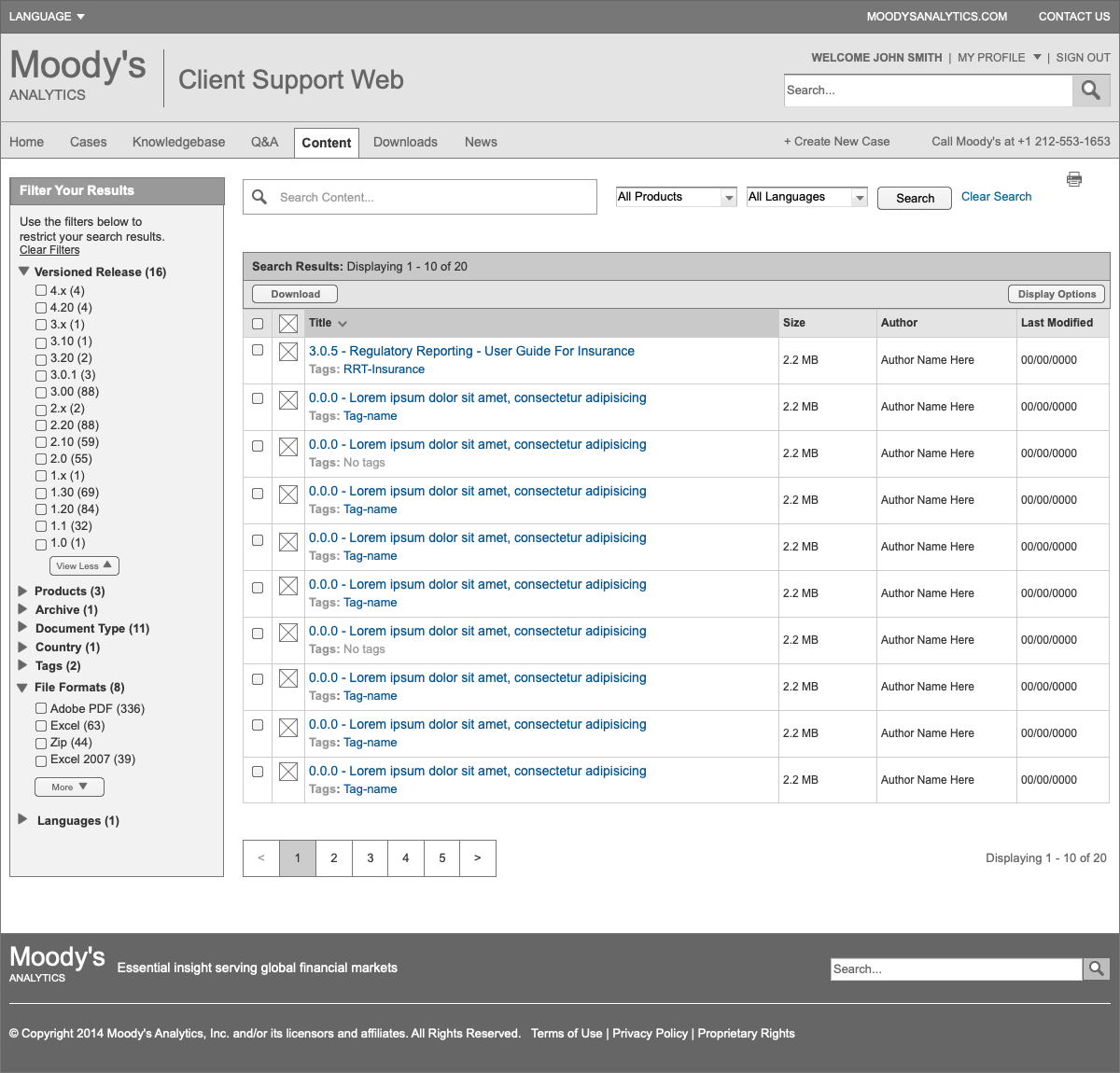Toggle the select-all checkbox in the results header
The image size is (1120, 1073).
pos(258,323)
